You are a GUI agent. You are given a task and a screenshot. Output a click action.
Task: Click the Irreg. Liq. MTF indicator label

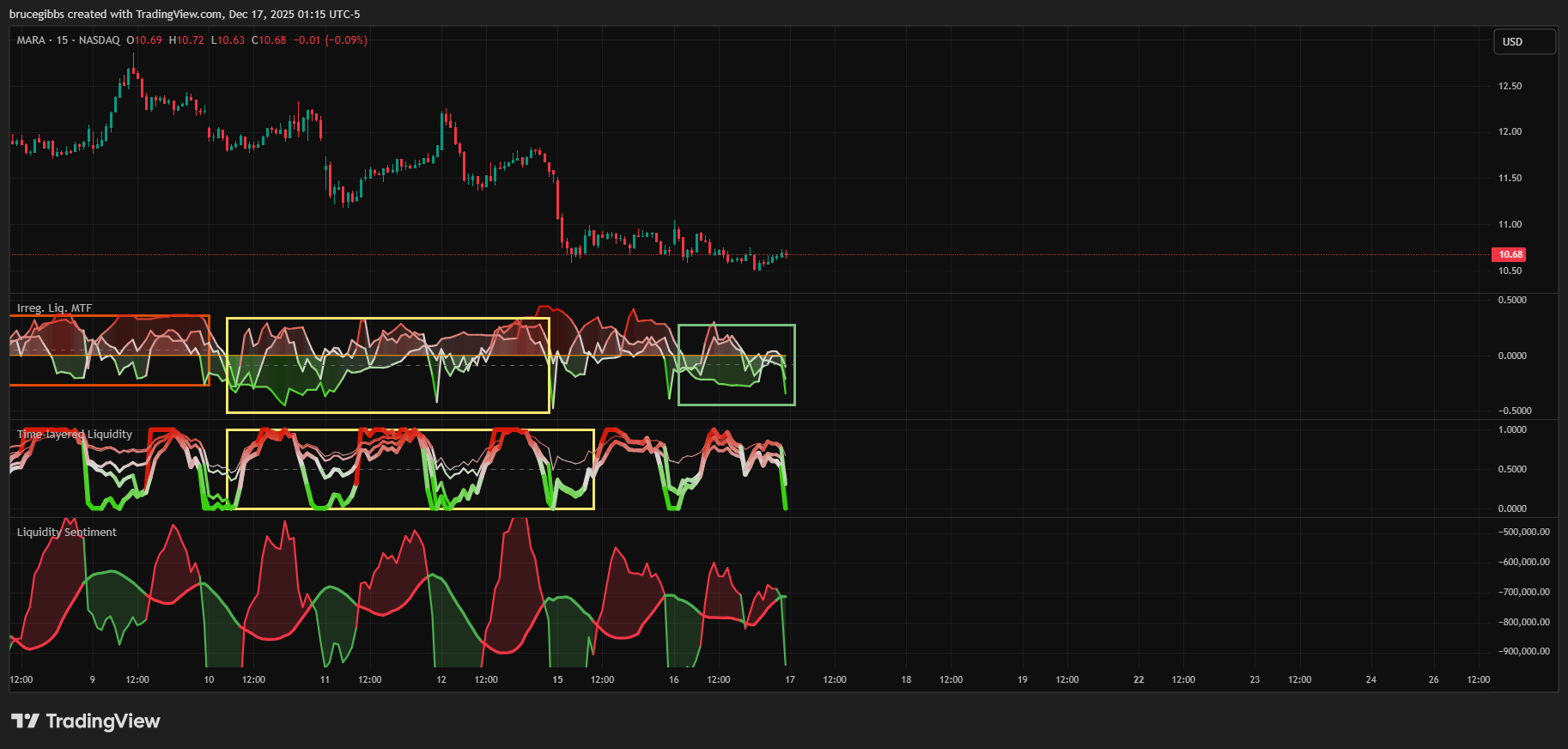(54, 308)
